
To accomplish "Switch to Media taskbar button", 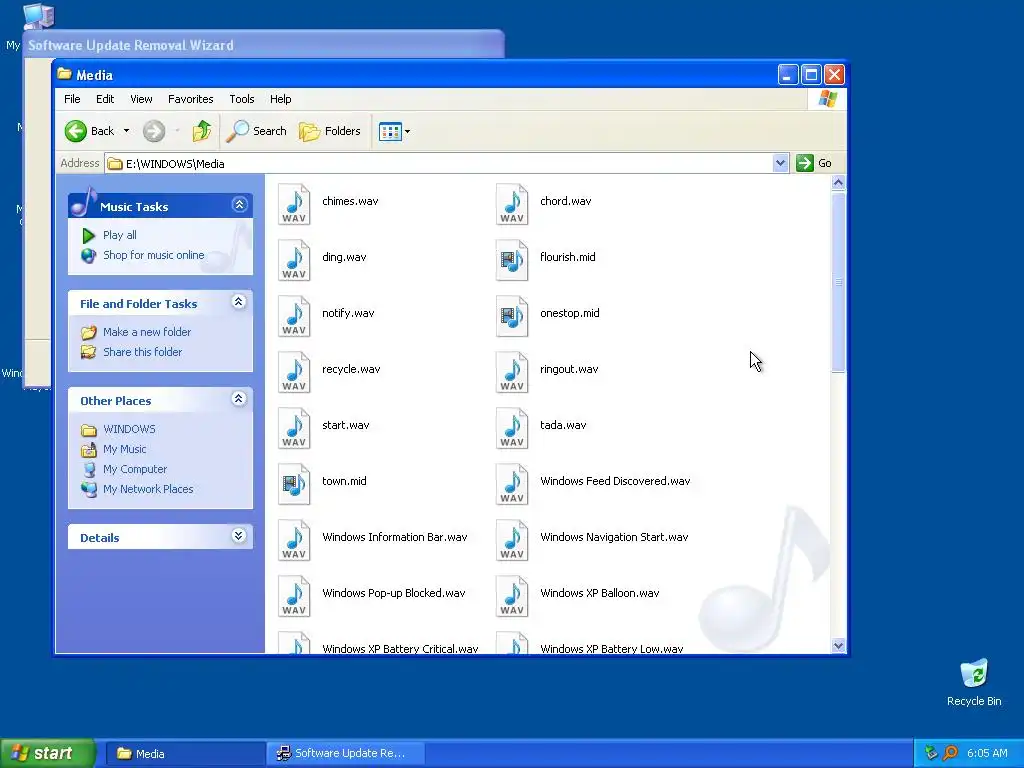I will 184,754.
